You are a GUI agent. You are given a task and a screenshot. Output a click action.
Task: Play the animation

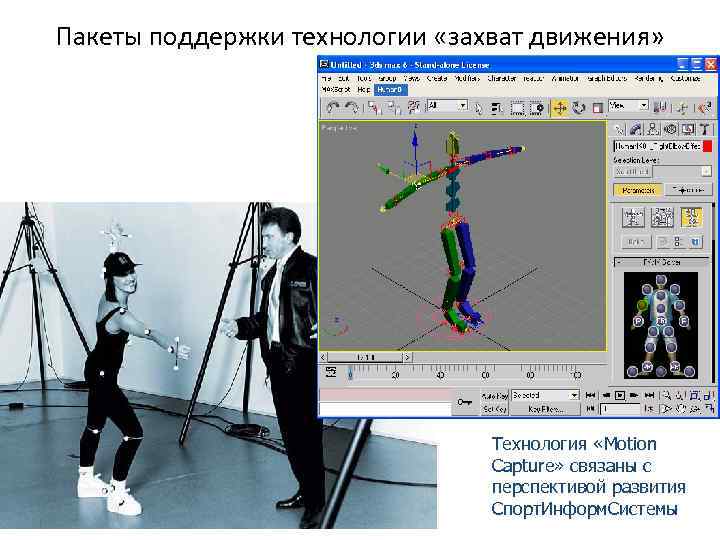tap(620, 395)
